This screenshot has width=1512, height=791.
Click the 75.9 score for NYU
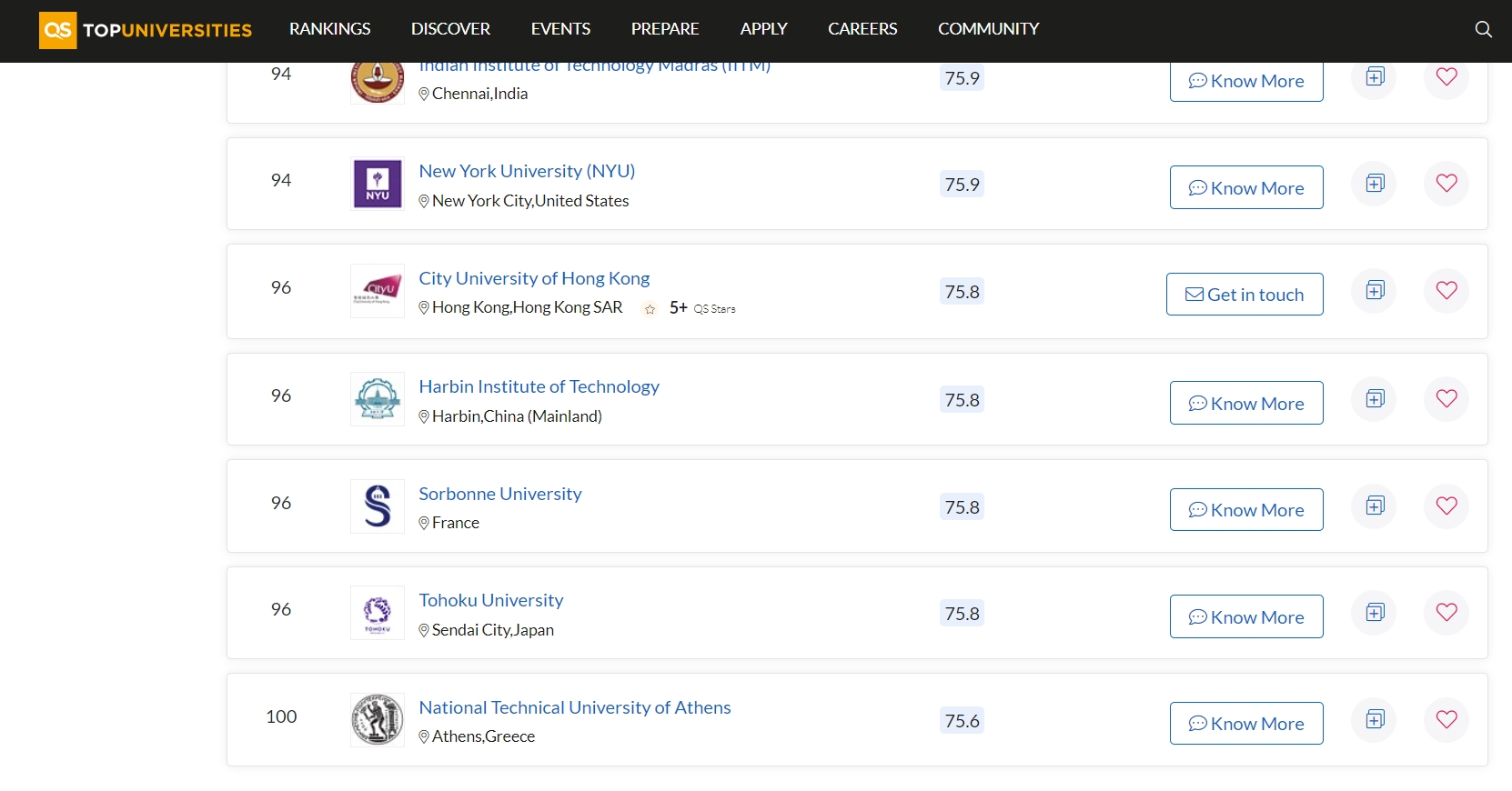click(962, 185)
